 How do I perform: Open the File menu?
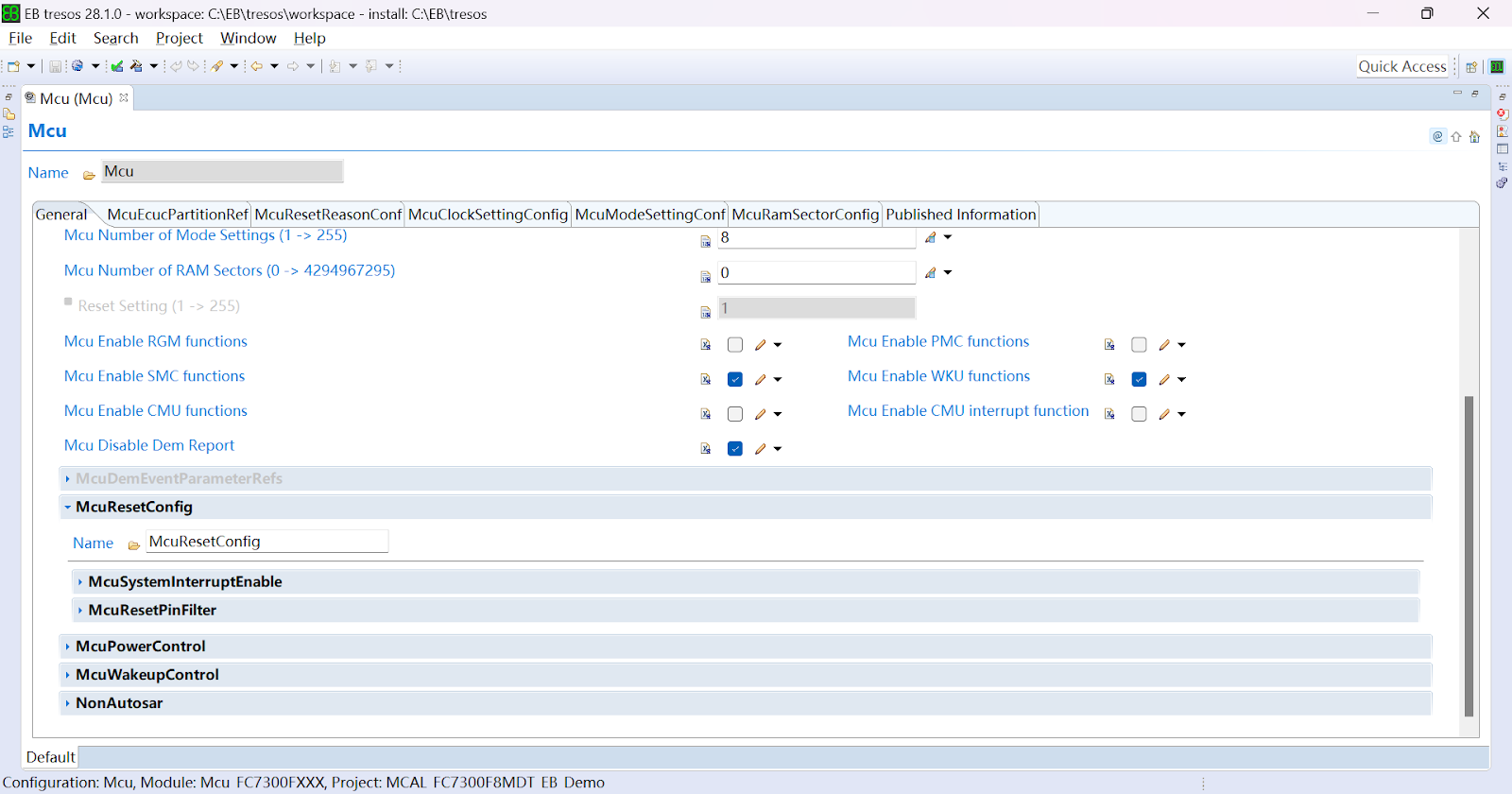[20, 38]
